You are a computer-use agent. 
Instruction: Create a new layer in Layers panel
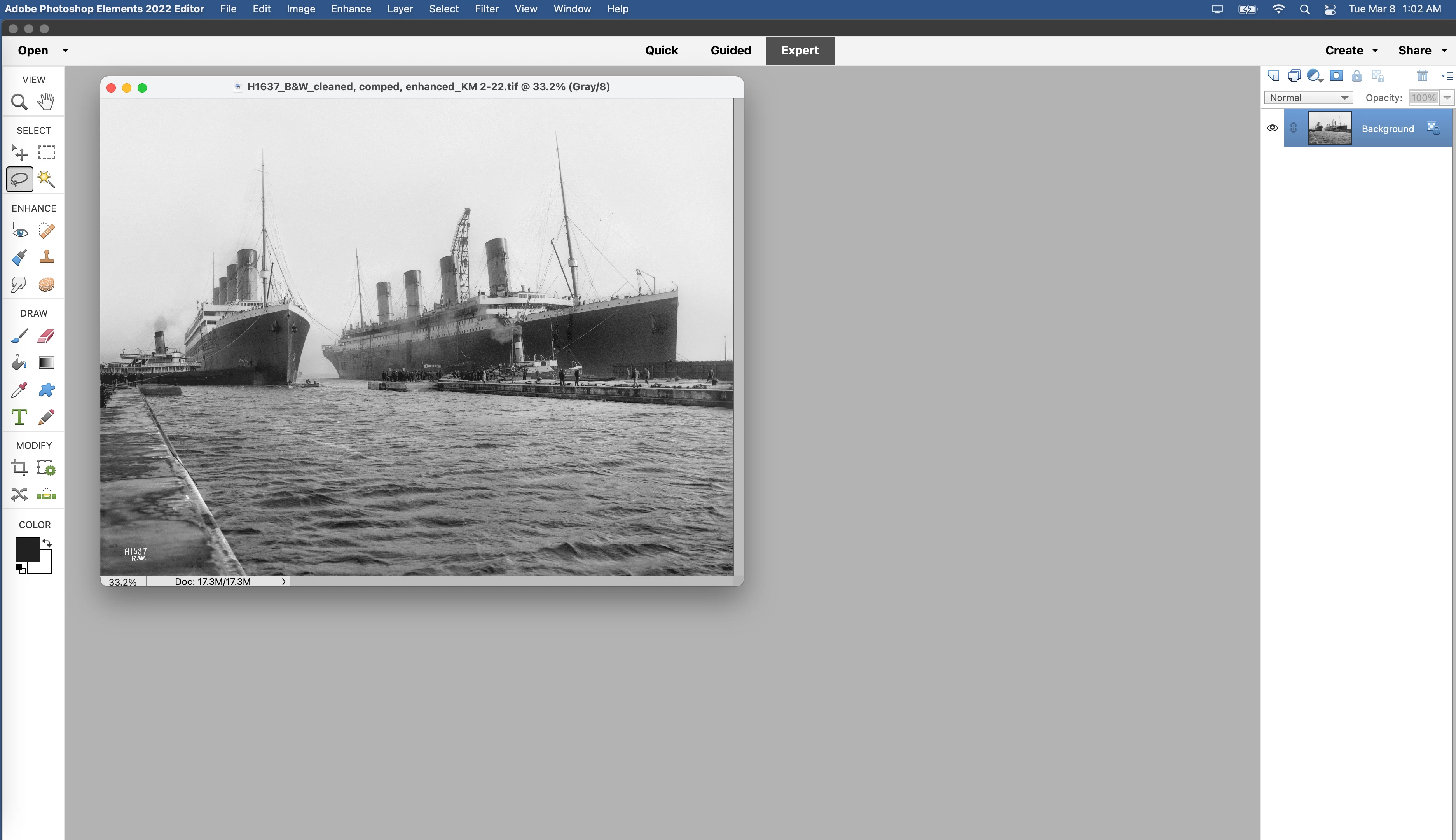tap(1273, 75)
